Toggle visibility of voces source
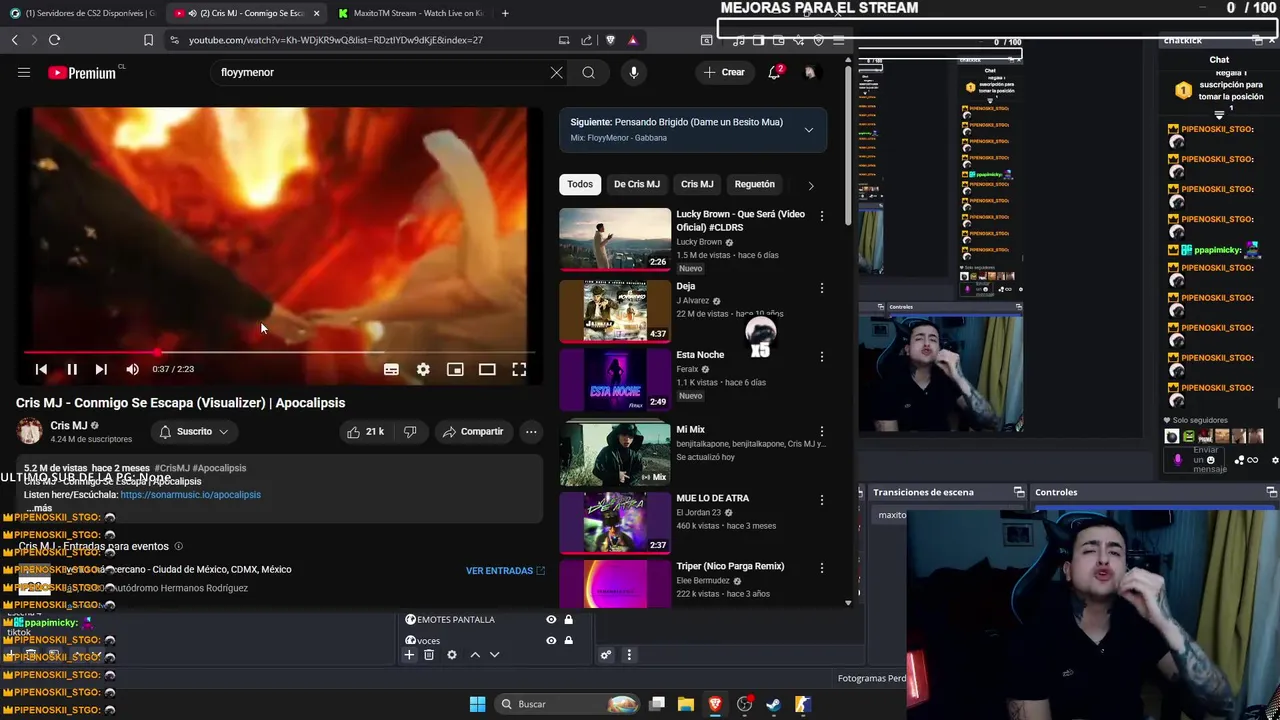The width and height of the screenshot is (1280, 720). (x=551, y=640)
